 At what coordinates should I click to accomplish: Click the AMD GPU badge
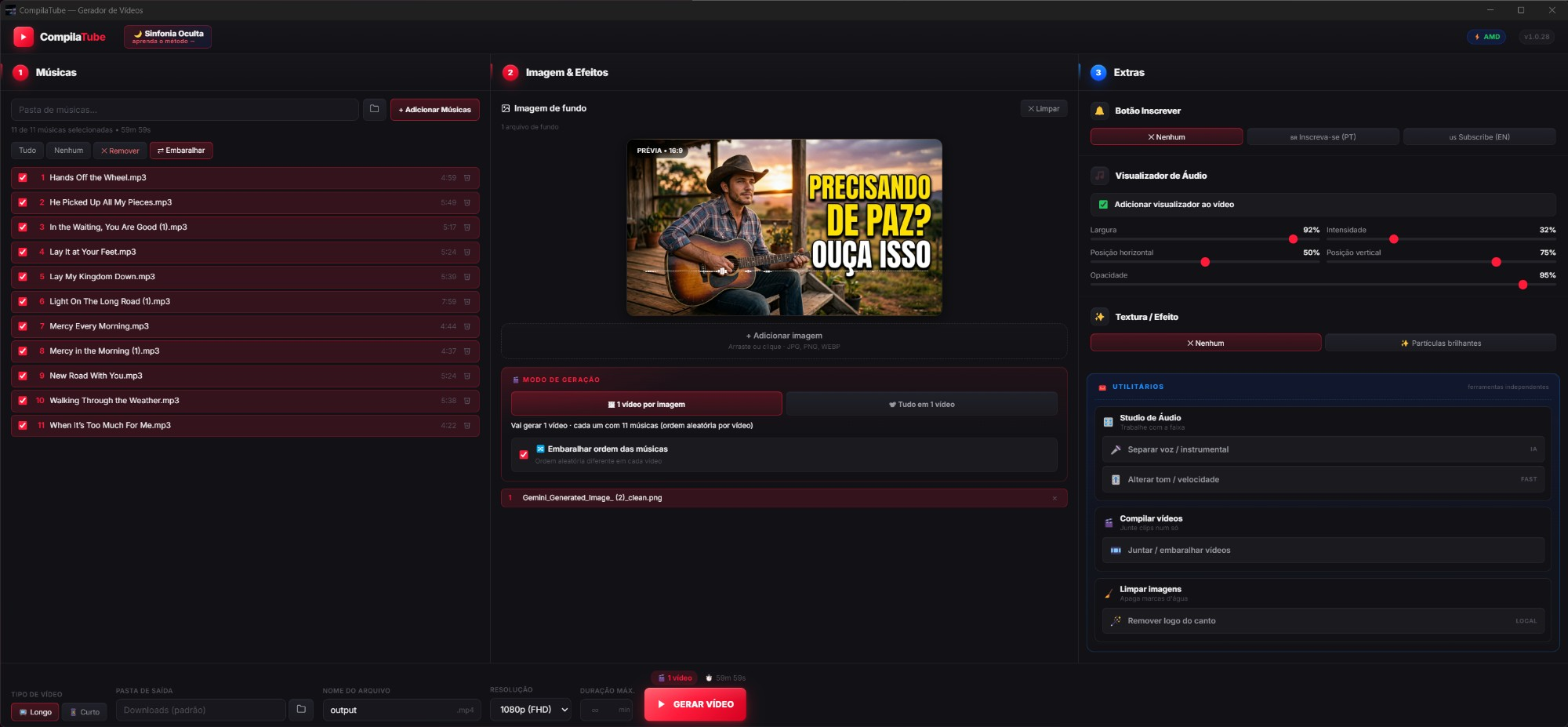tap(1486, 37)
